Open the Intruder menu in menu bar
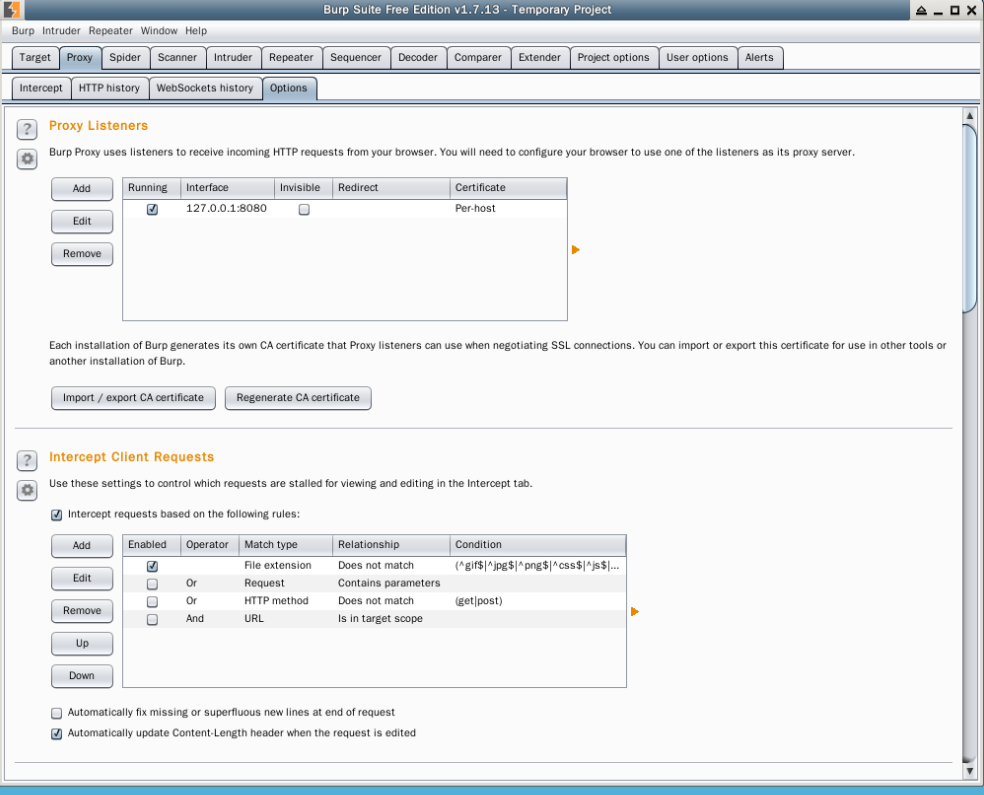This screenshot has height=795, width=984. pyautogui.click(x=62, y=31)
